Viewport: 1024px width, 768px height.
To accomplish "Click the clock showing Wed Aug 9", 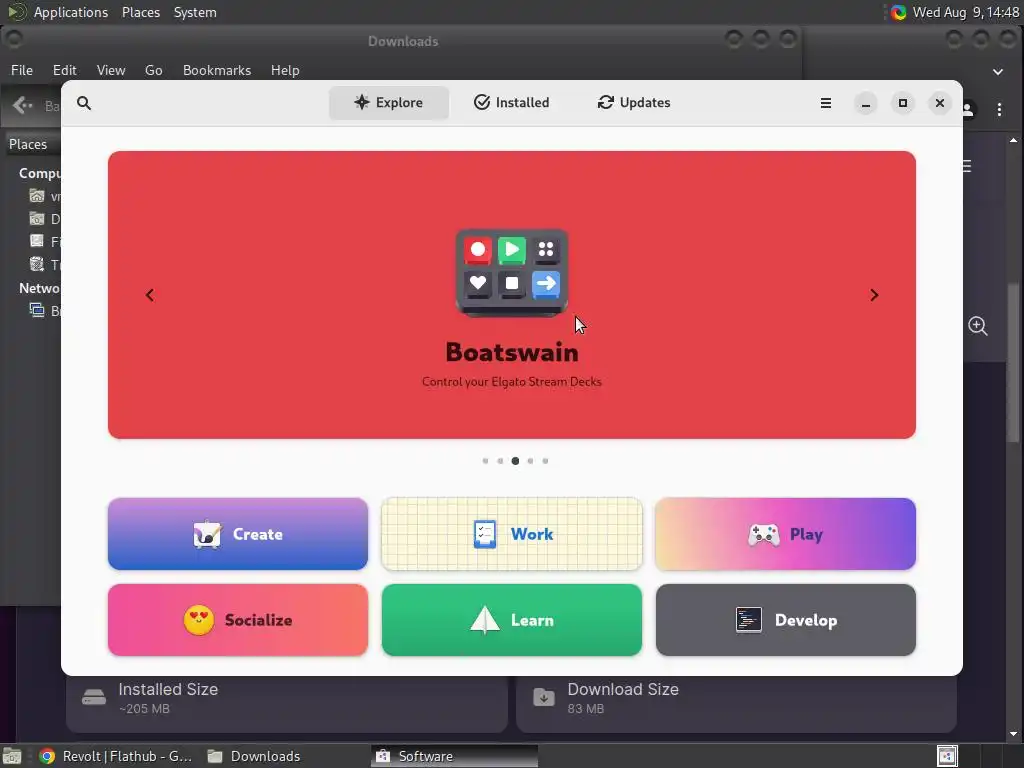I will coord(965,12).
